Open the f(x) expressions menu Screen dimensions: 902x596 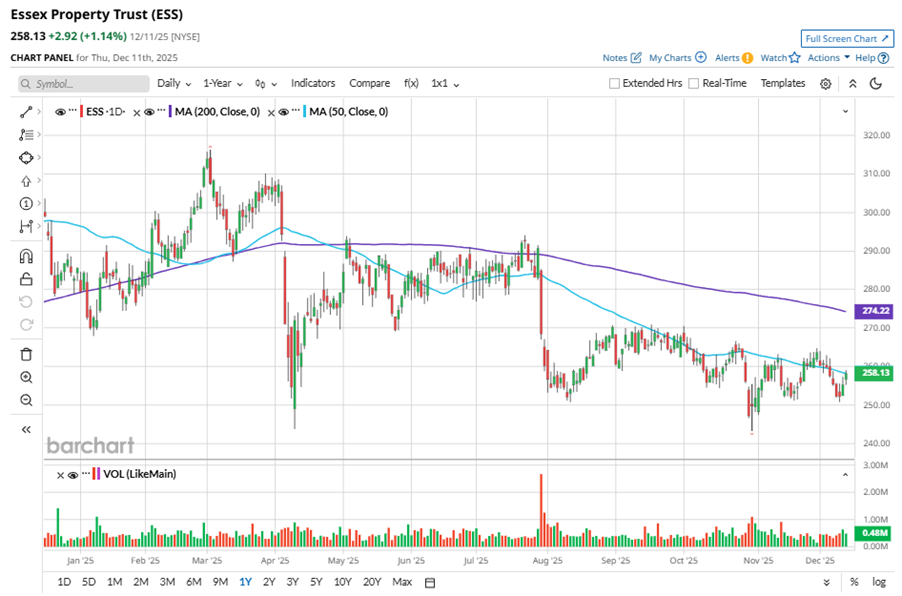pyautogui.click(x=411, y=83)
